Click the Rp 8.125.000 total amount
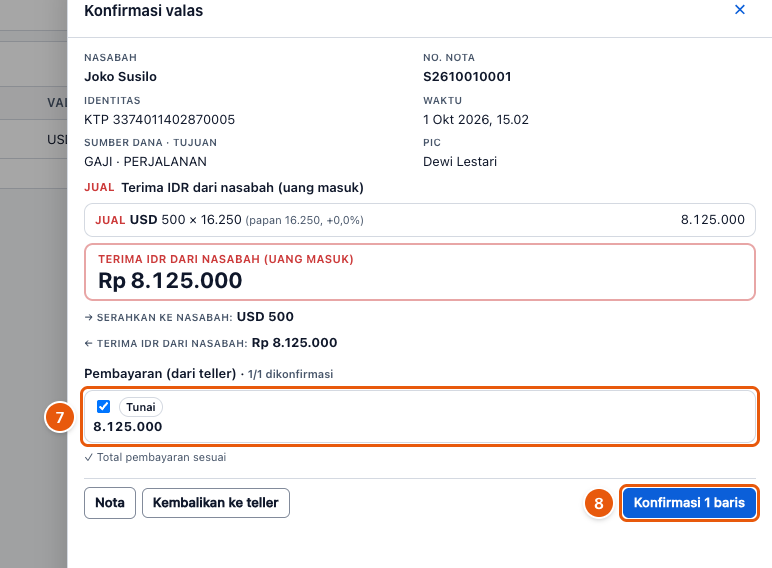 pos(170,281)
